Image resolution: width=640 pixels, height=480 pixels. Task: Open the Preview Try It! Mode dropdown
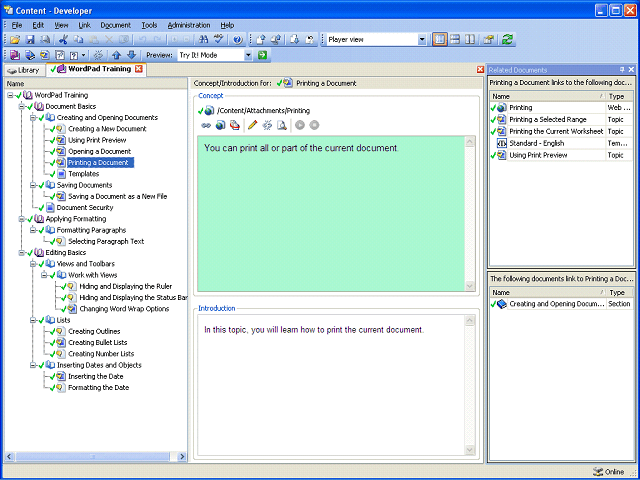point(248,55)
